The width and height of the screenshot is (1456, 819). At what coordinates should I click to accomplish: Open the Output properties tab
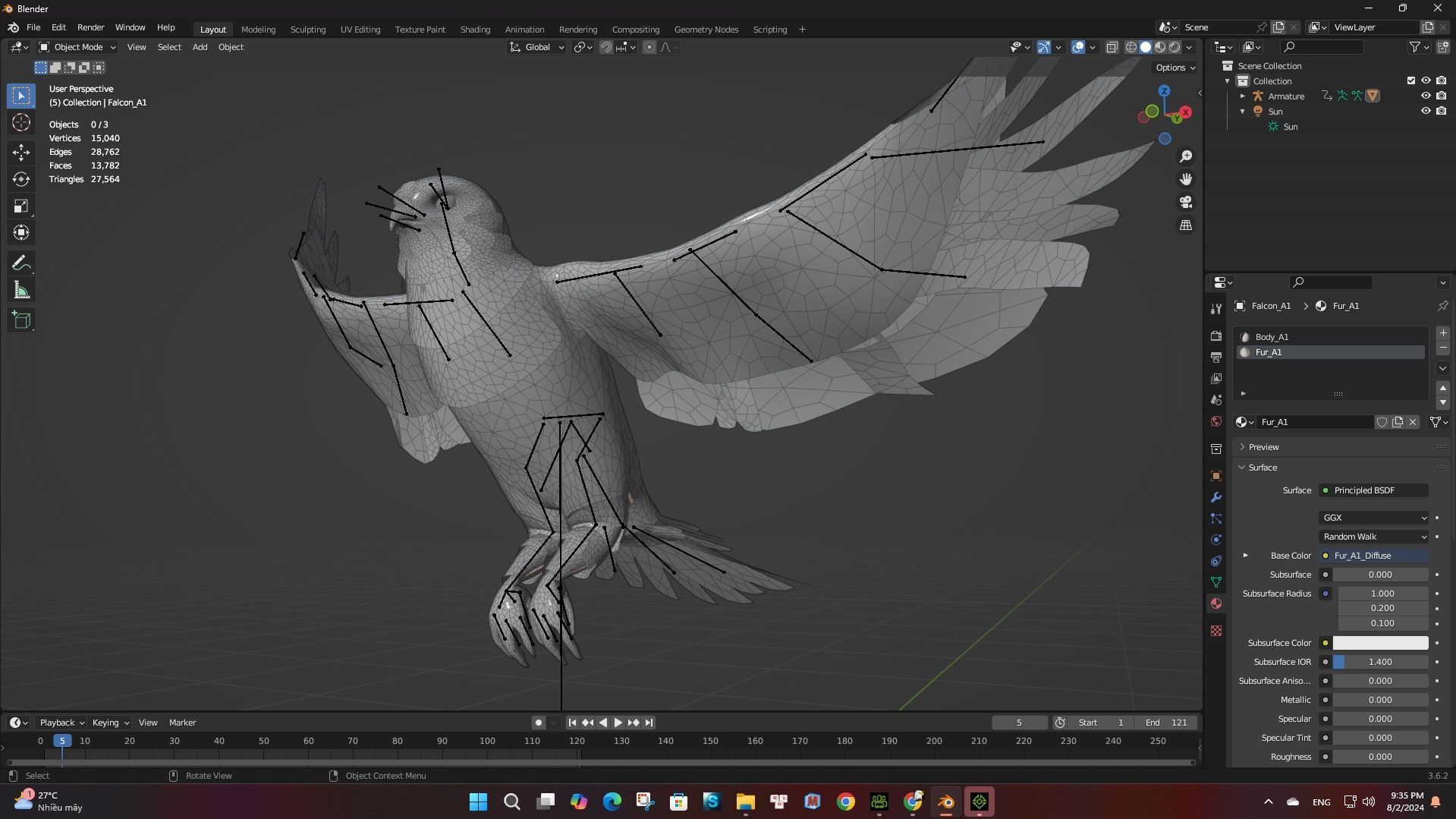point(1216,357)
